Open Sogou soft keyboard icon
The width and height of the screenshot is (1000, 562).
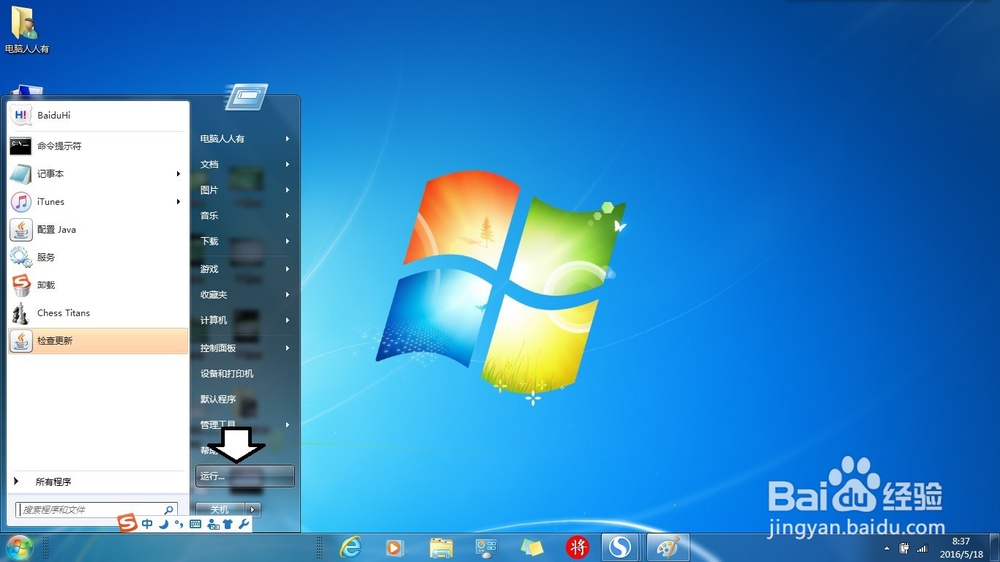pos(196,524)
